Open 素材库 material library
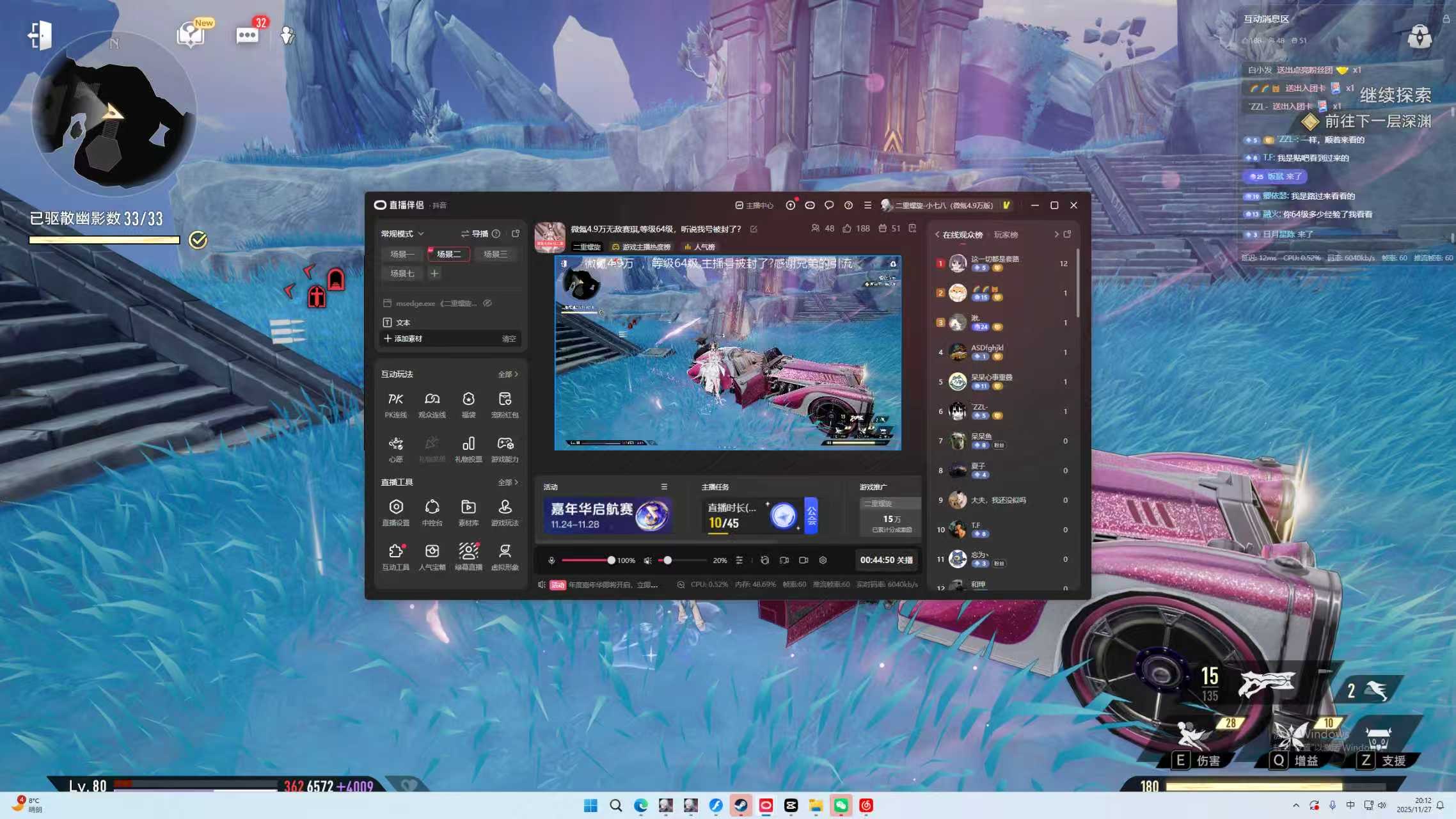1456x819 pixels. [x=468, y=513]
